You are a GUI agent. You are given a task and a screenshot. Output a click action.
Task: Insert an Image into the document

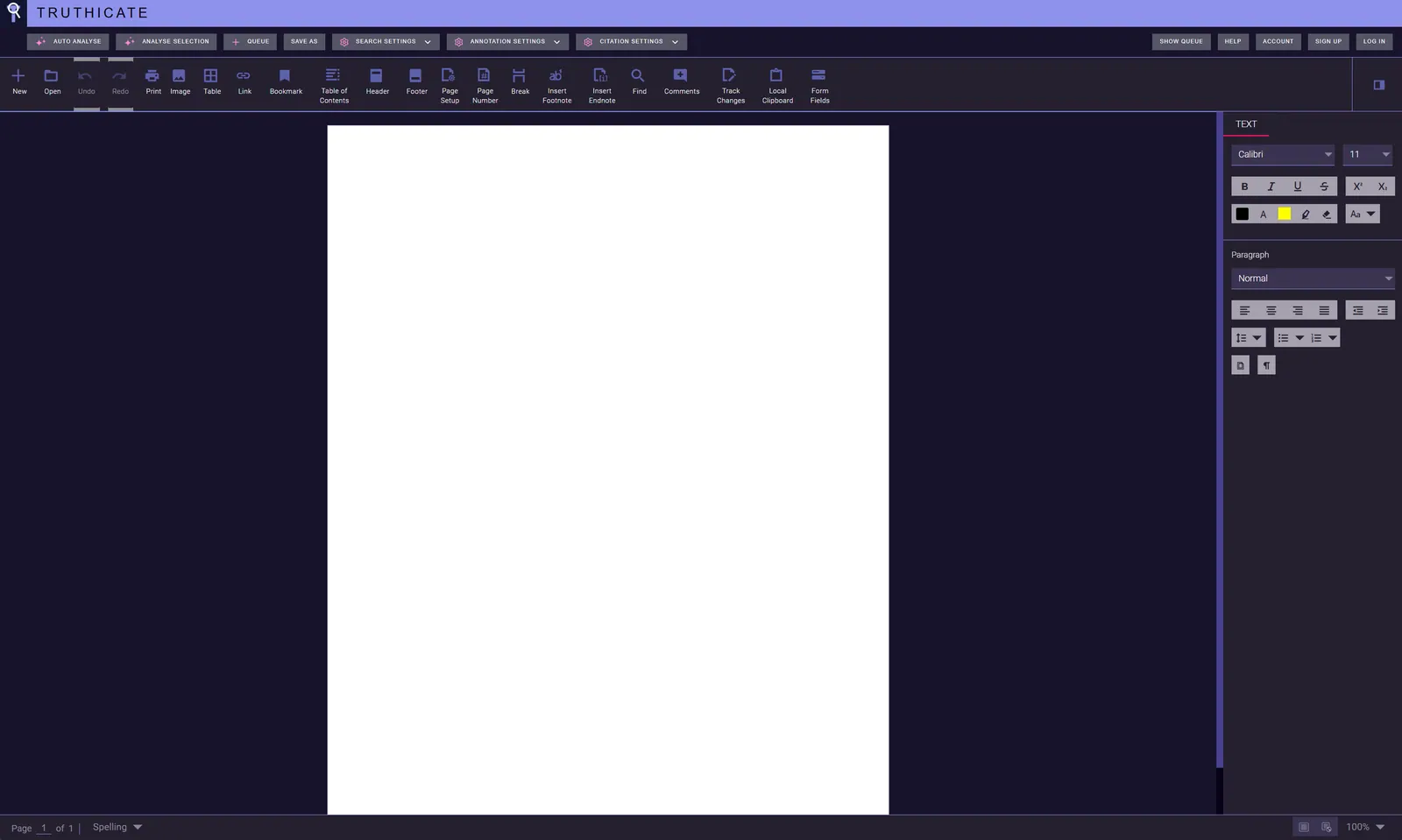point(180,81)
